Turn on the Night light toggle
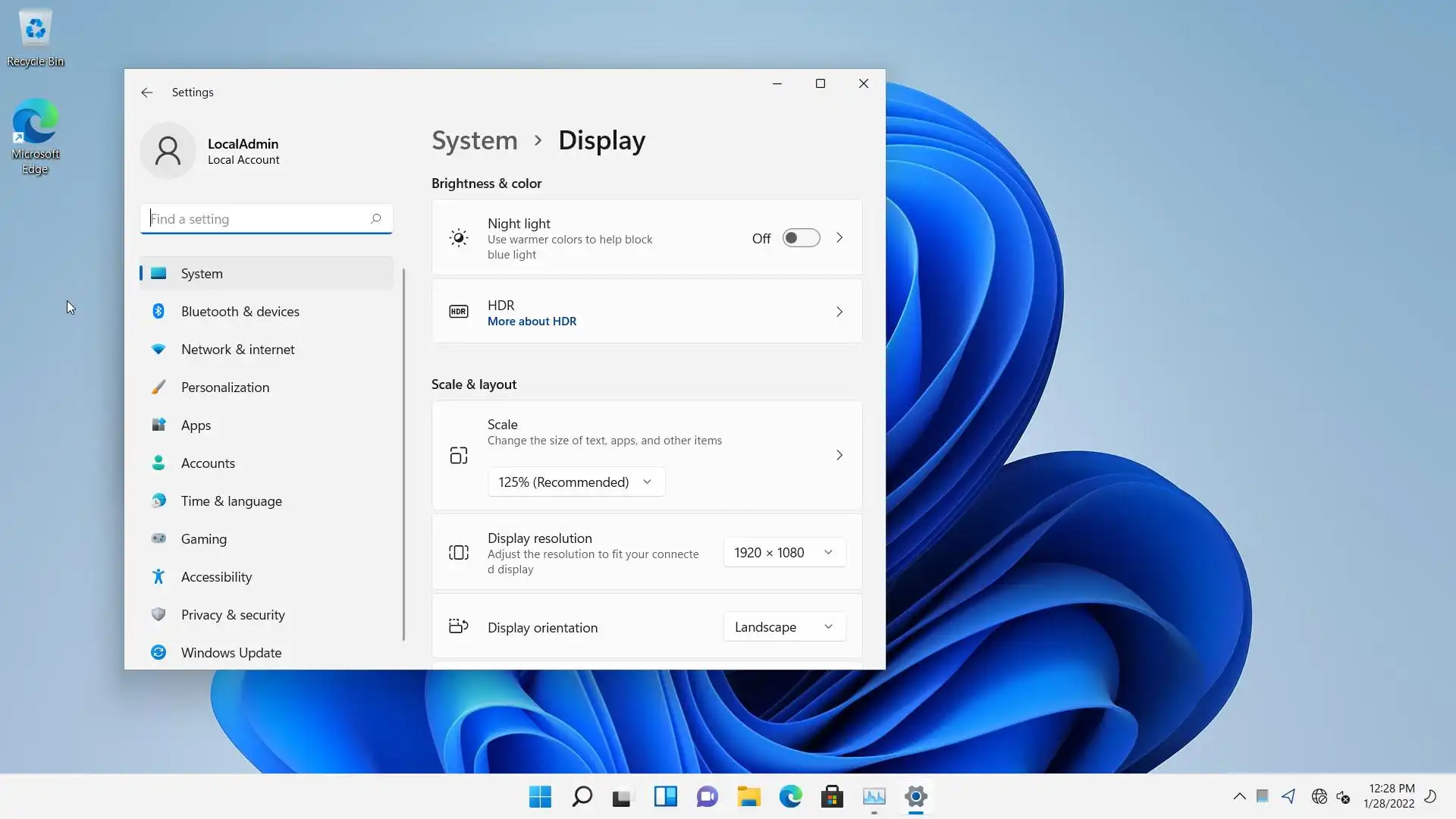1456x819 pixels. (801, 238)
